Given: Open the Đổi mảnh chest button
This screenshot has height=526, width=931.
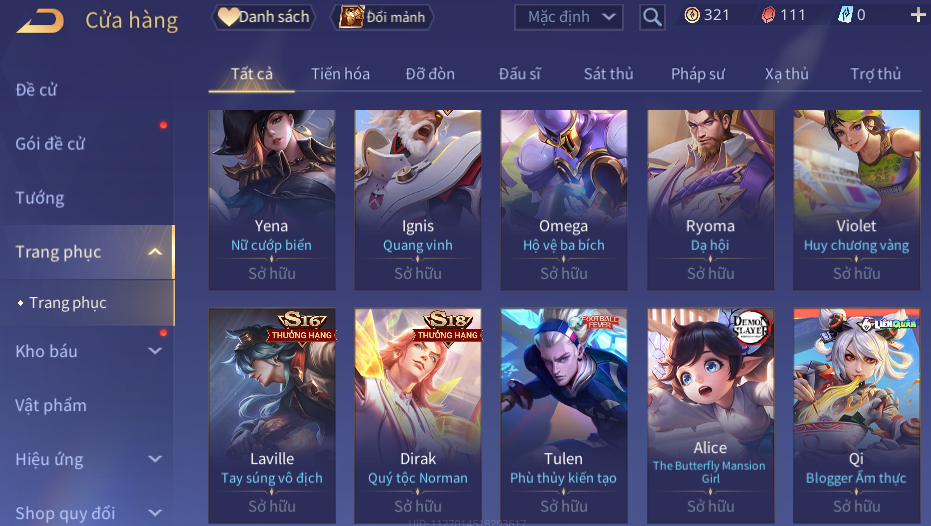Looking at the screenshot, I should 382,17.
